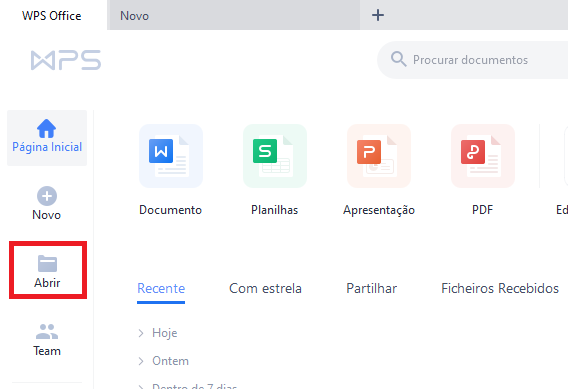Viewport: 568px width, 389px height.
Task: Expand the Hoje group
Action: (x=141, y=333)
